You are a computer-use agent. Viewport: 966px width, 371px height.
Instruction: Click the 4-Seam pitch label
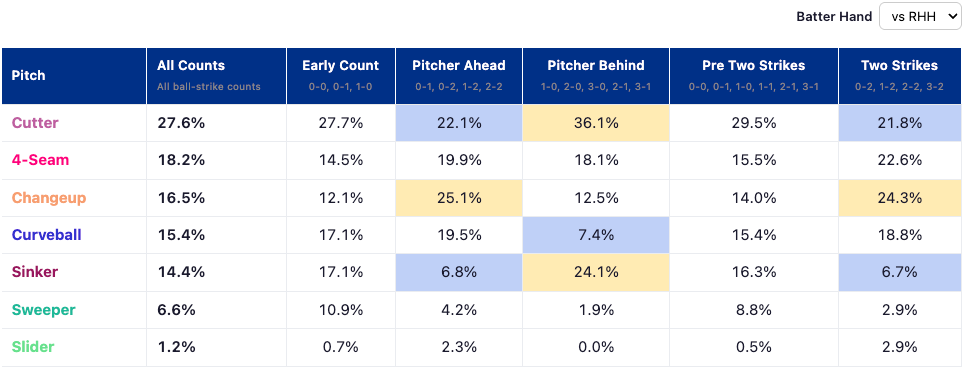coord(40,160)
